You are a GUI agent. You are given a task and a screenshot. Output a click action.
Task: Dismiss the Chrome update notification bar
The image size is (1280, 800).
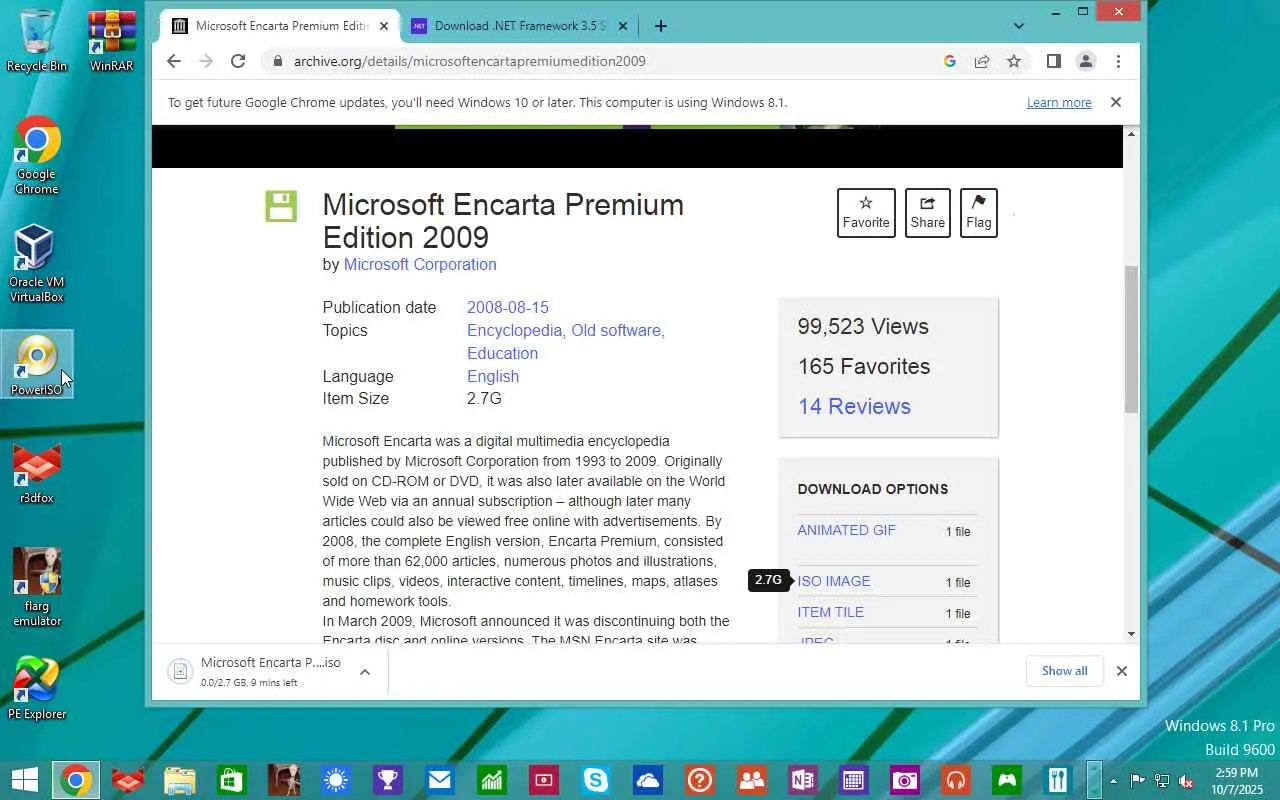tap(1116, 102)
